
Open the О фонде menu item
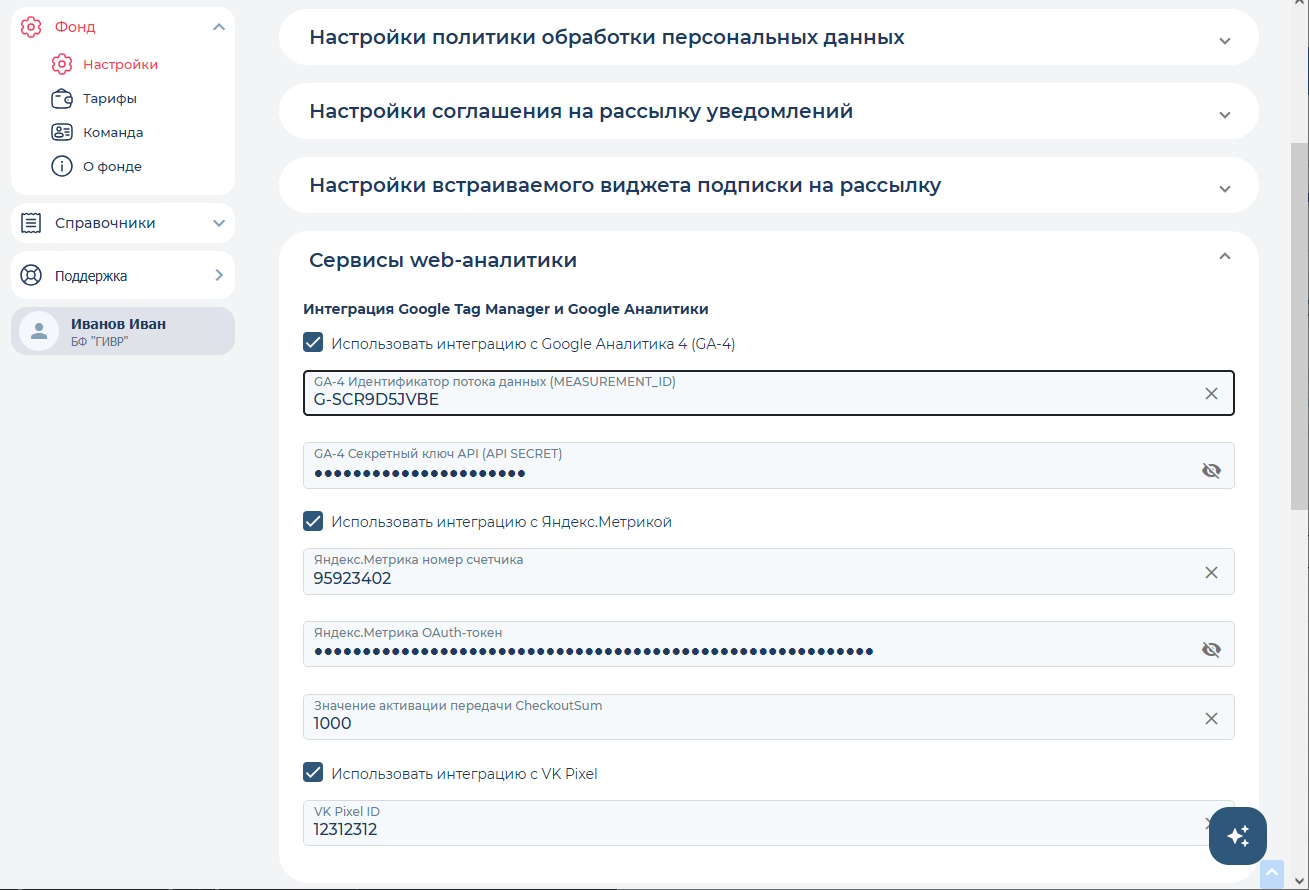(x=112, y=166)
